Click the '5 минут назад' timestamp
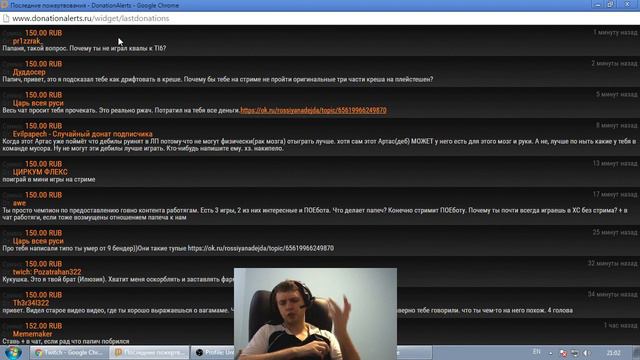Viewport: 640px width, 360px height. coord(616,94)
